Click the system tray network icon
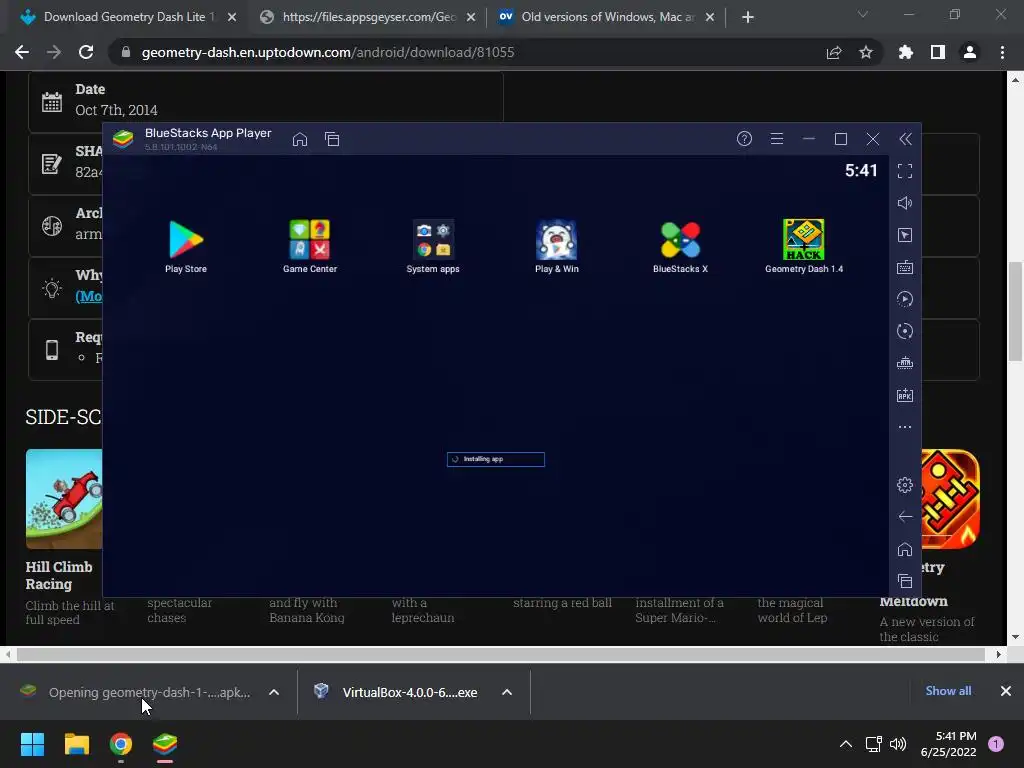The image size is (1024, 768). (x=873, y=744)
